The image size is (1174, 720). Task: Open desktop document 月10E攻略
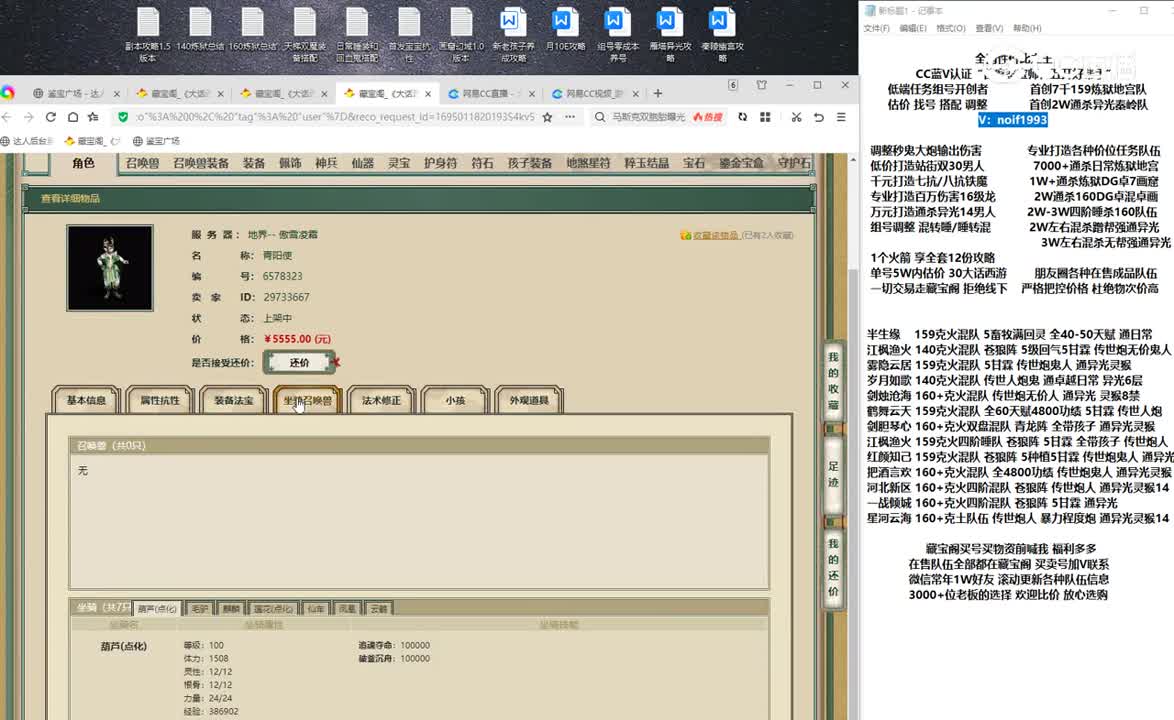565,30
